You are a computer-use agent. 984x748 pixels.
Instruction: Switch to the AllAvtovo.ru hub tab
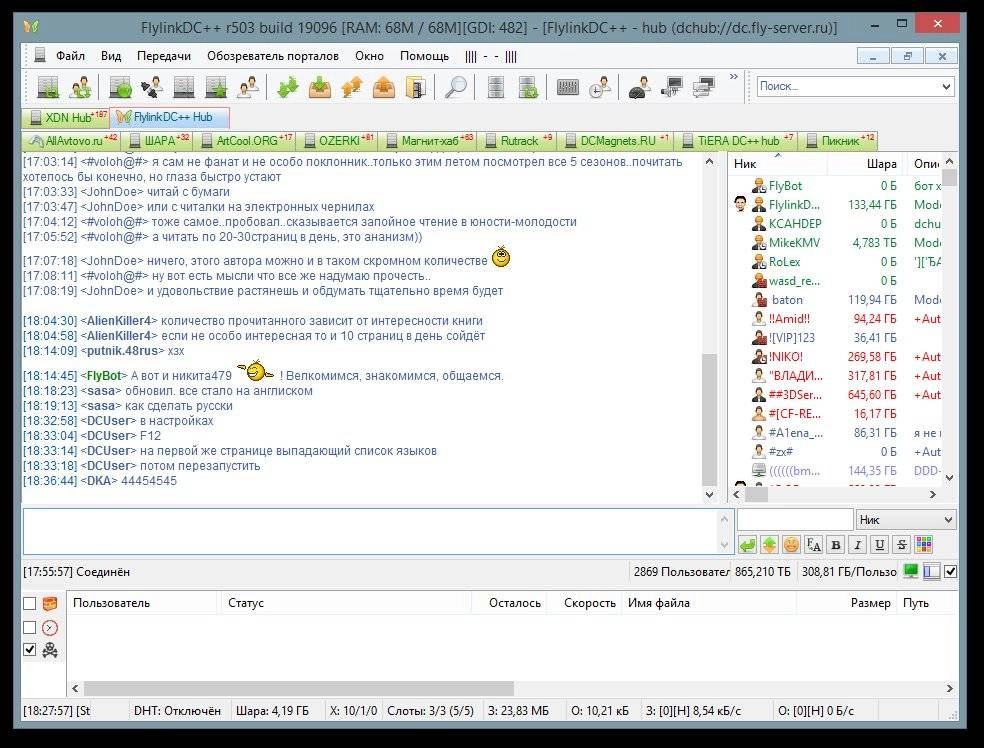(72, 141)
